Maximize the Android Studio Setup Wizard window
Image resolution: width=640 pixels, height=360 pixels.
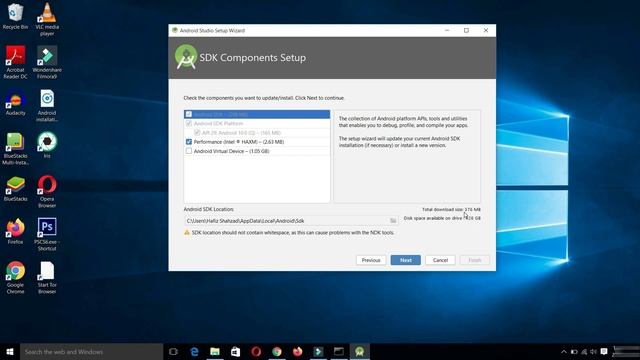(466, 30)
